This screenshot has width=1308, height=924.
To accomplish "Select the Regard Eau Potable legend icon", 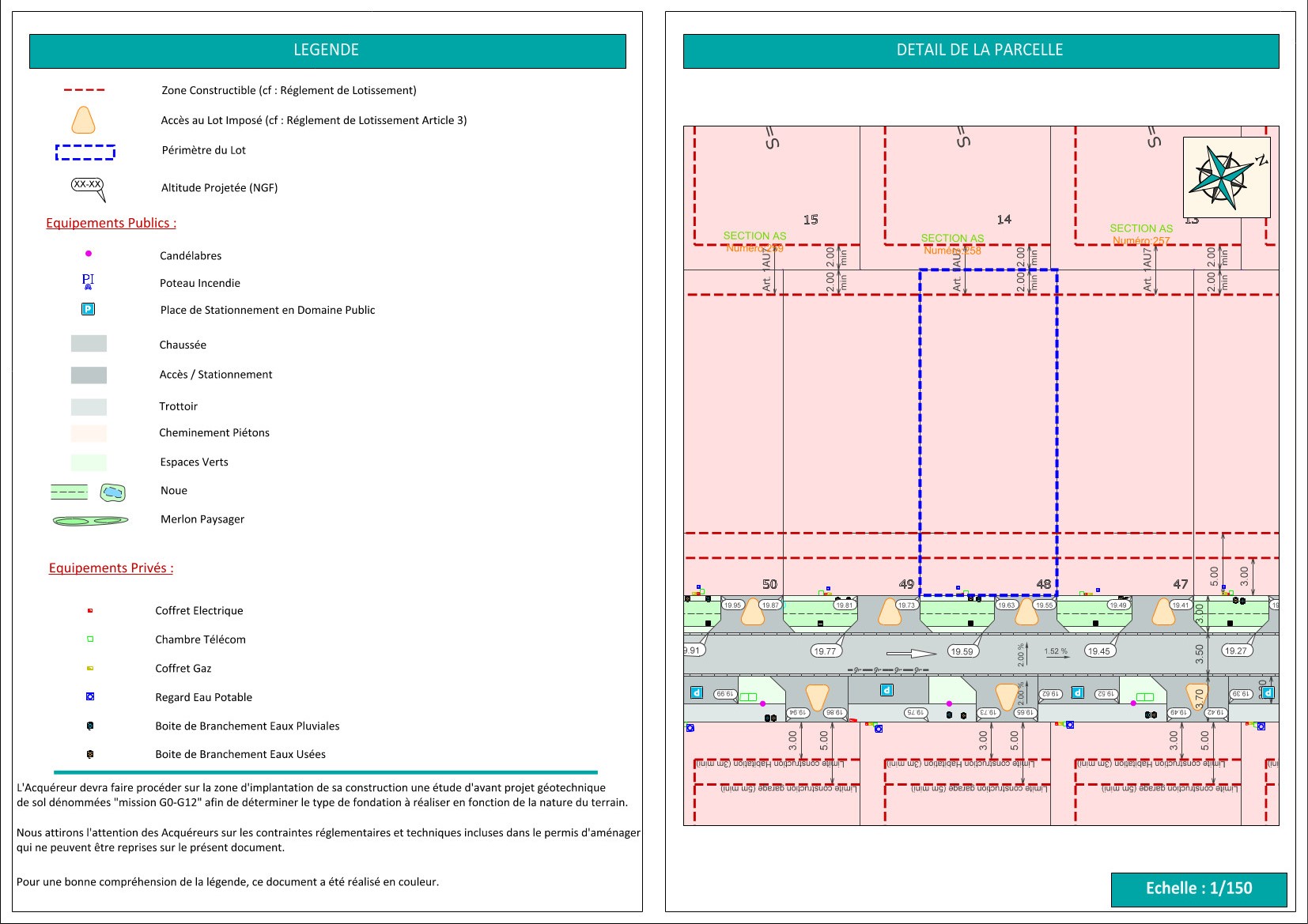I will 90,696.
